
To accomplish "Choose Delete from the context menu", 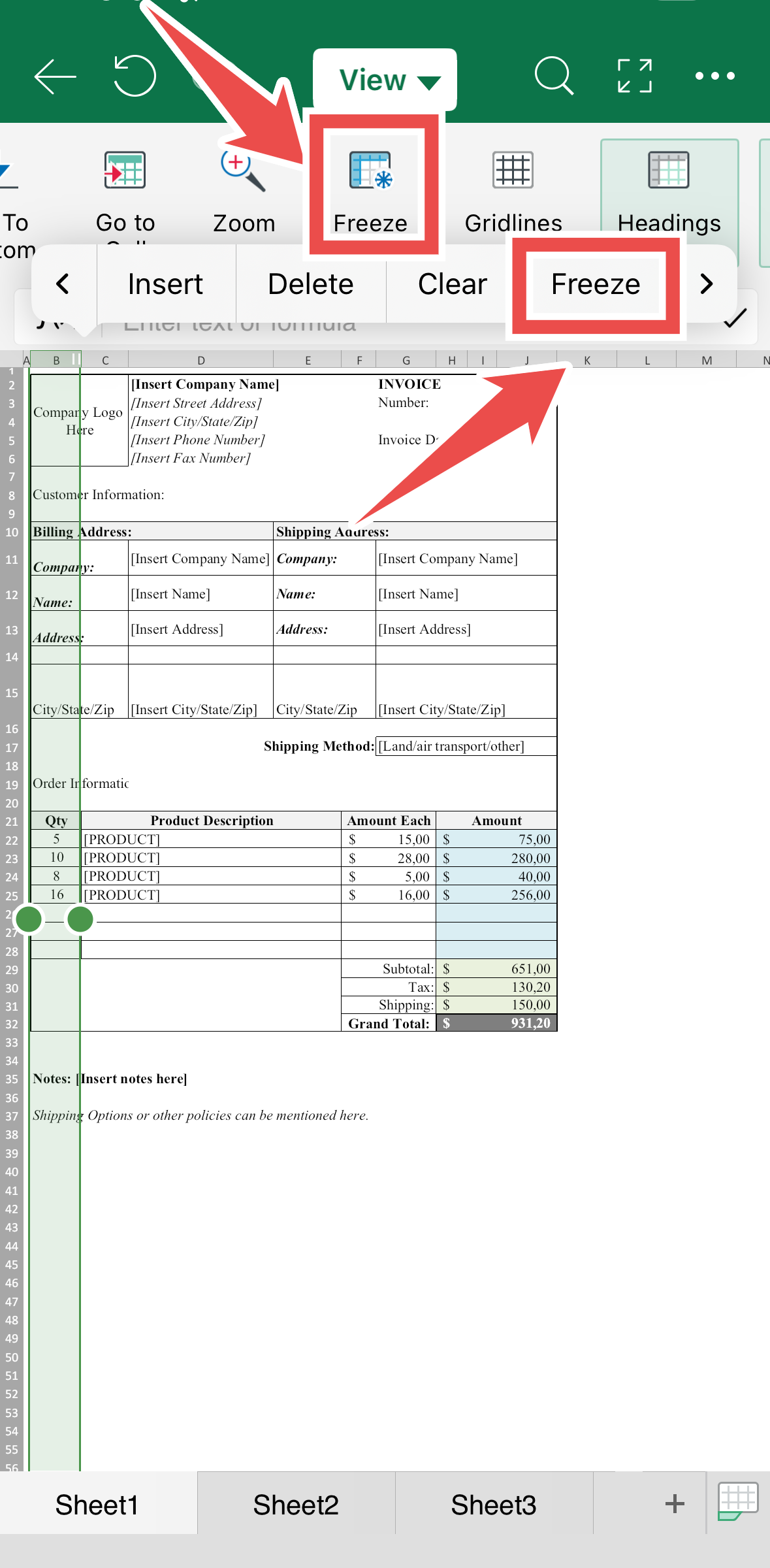I will click(x=311, y=284).
